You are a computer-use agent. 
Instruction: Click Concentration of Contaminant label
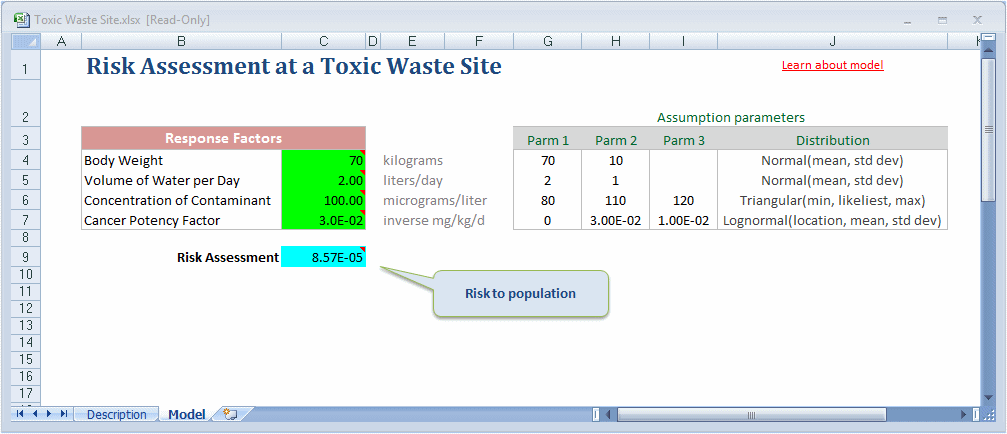(182, 200)
